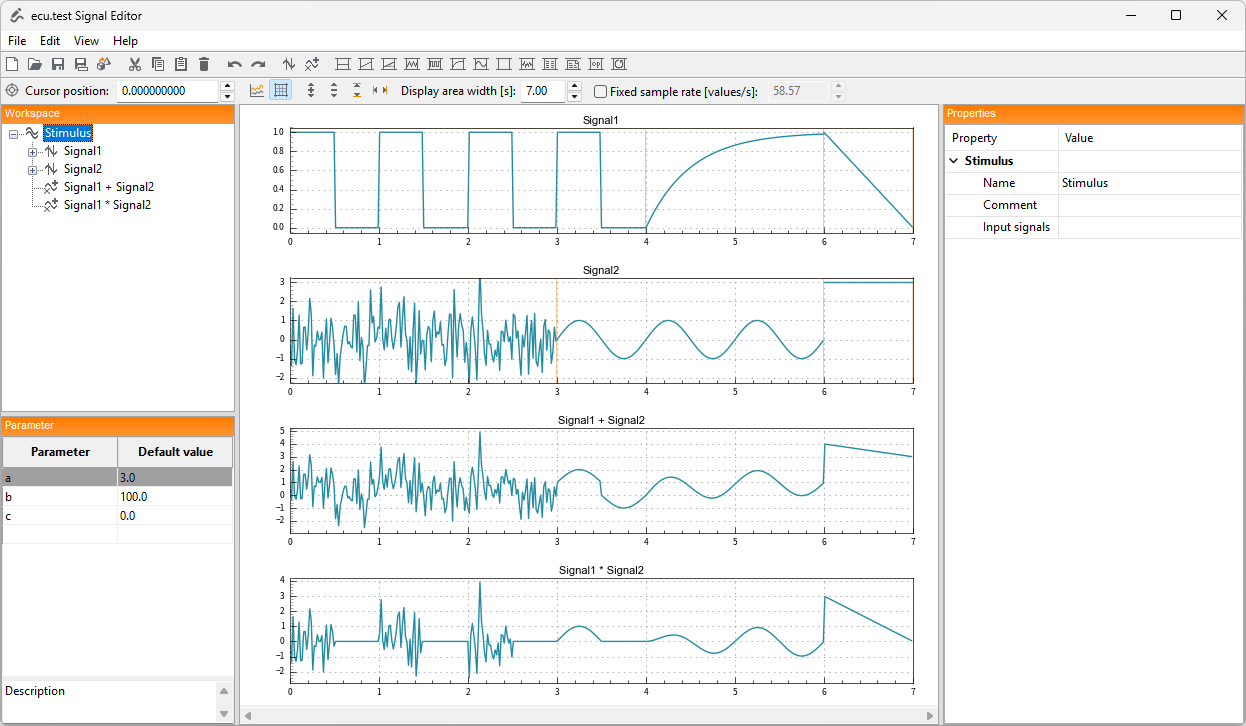Paste from clipboard icon
Image resolution: width=1246 pixels, height=726 pixels.
(x=181, y=64)
